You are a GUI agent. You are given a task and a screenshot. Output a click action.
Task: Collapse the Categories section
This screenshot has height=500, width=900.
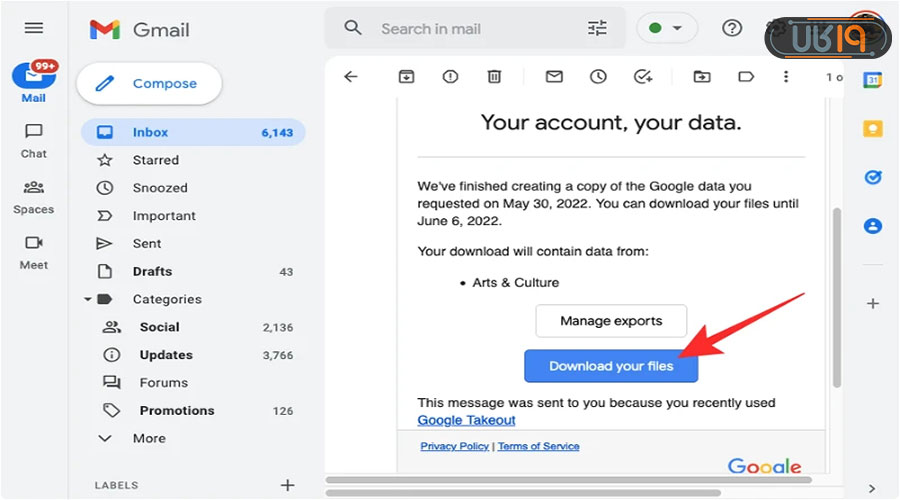(x=89, y=299)
